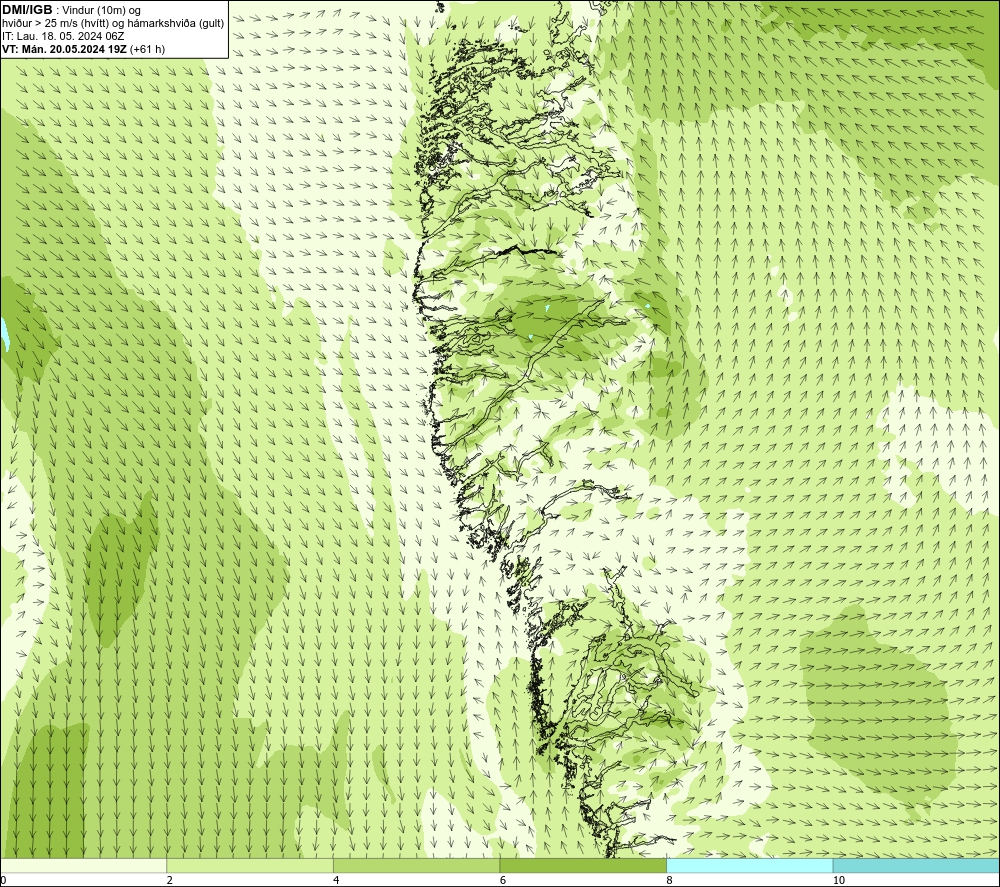Click the 4–6 m/s green swatch
This screenshot has height=887, width=1000.
tap(416, 865)
